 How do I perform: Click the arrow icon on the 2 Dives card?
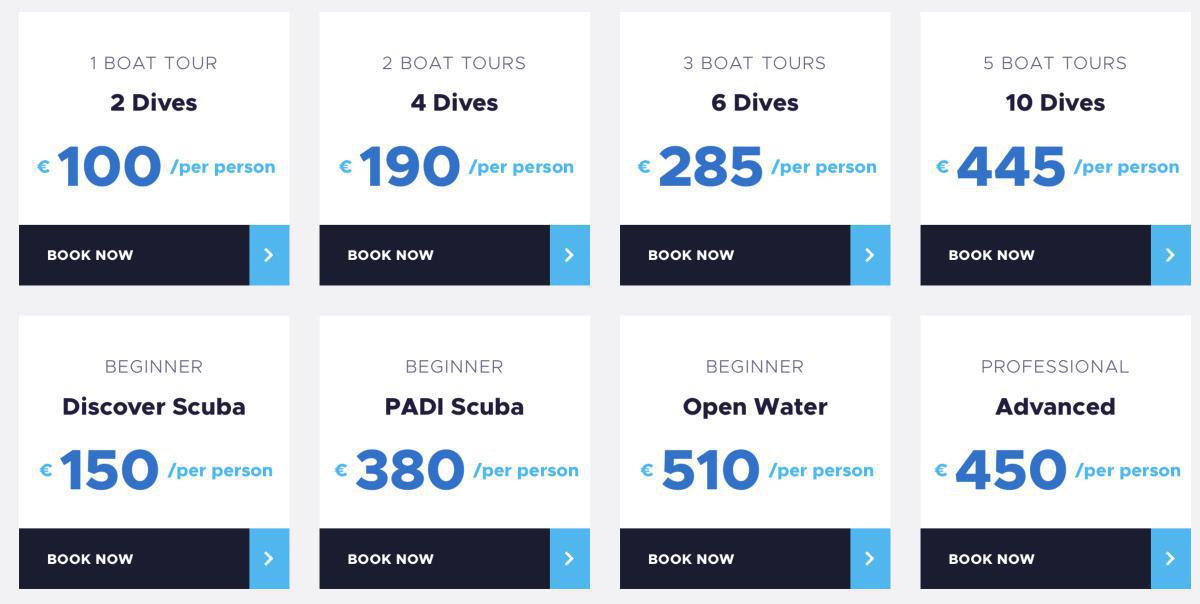pos(269,255)
